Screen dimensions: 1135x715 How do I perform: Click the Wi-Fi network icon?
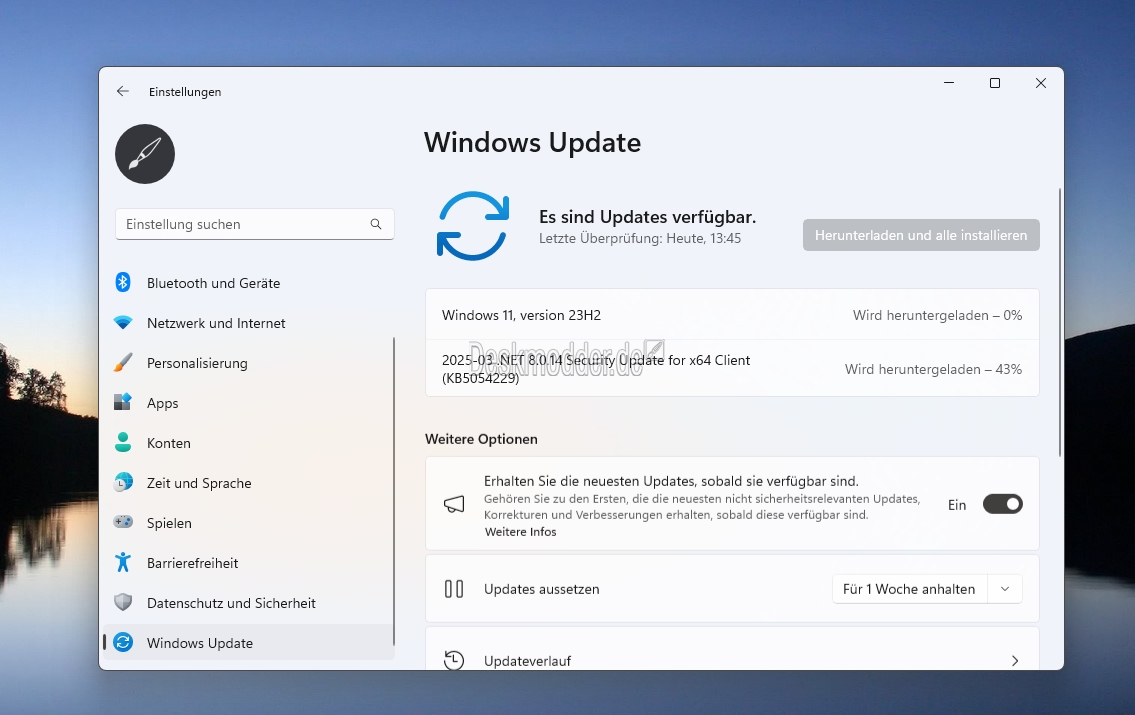123,323
